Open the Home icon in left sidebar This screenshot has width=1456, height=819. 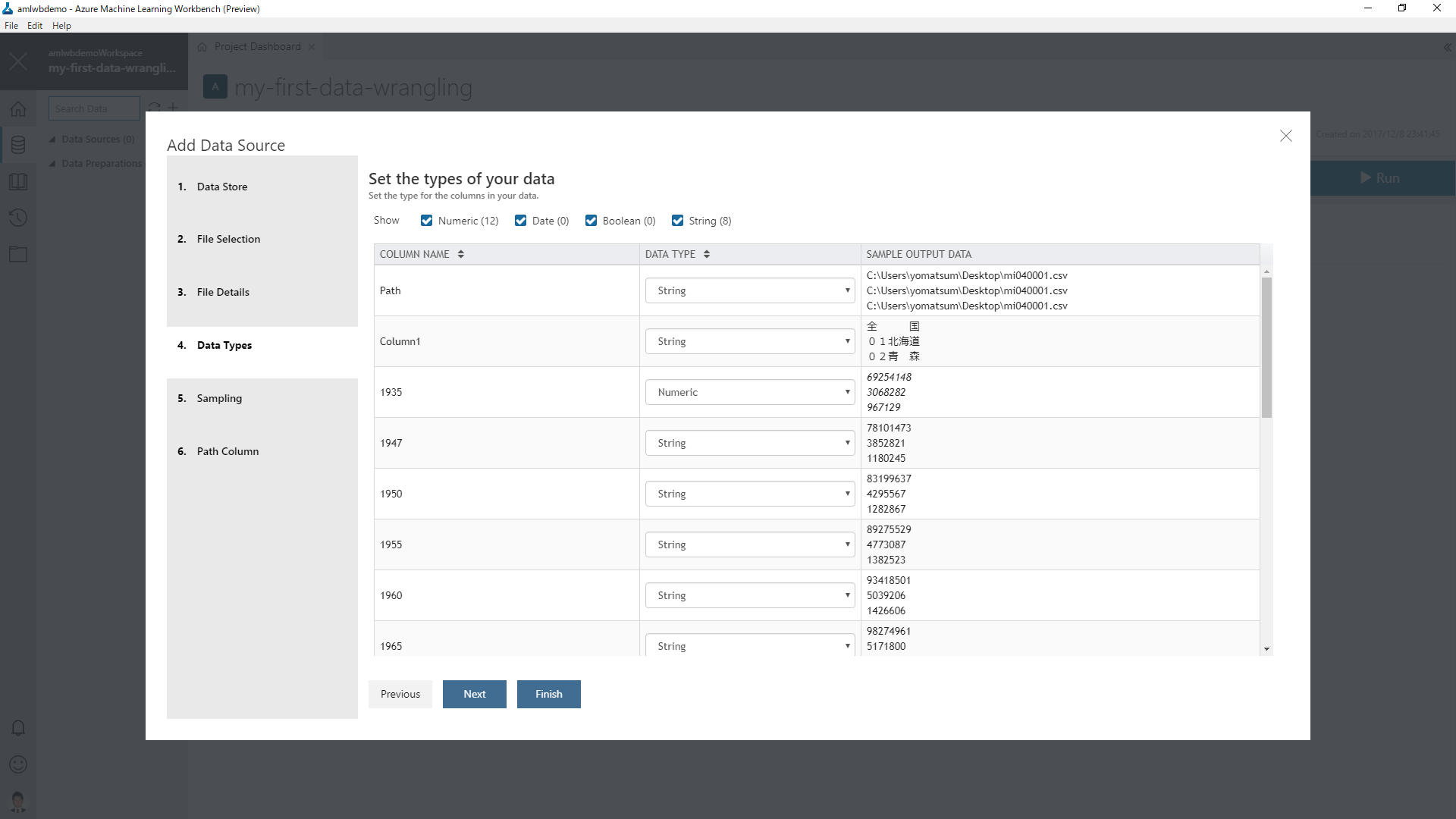18,108
